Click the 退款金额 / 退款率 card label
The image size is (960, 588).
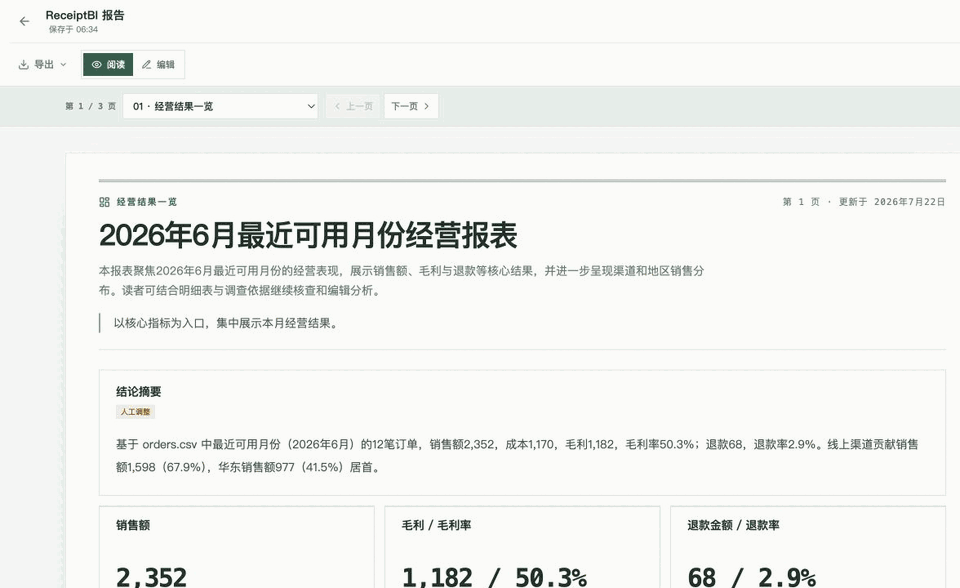point(733,525)
